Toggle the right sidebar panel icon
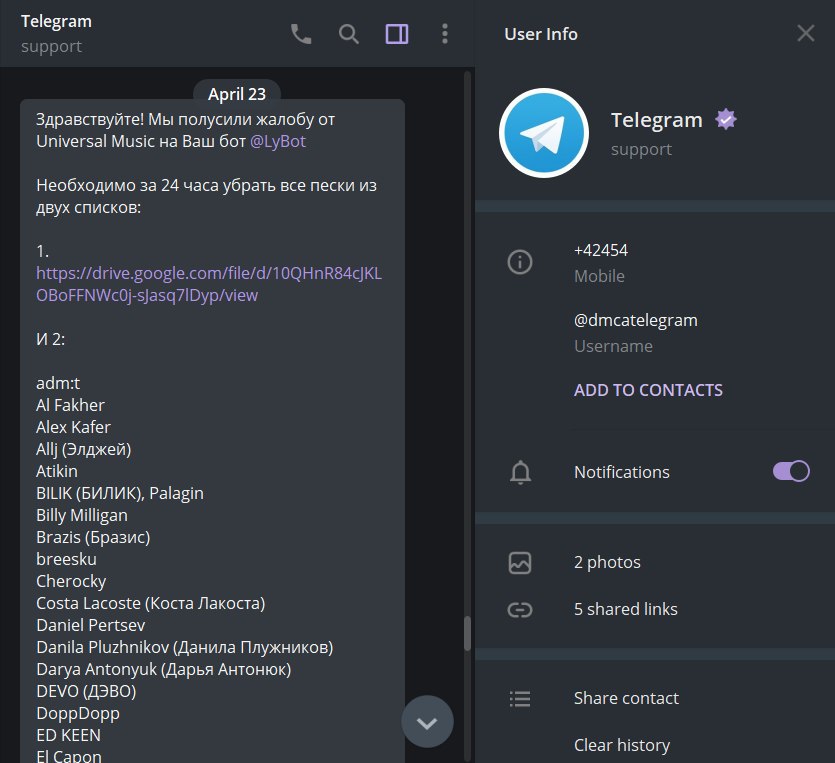The height and width of the screenshot is (763, 835). click(x=397, y=34)
